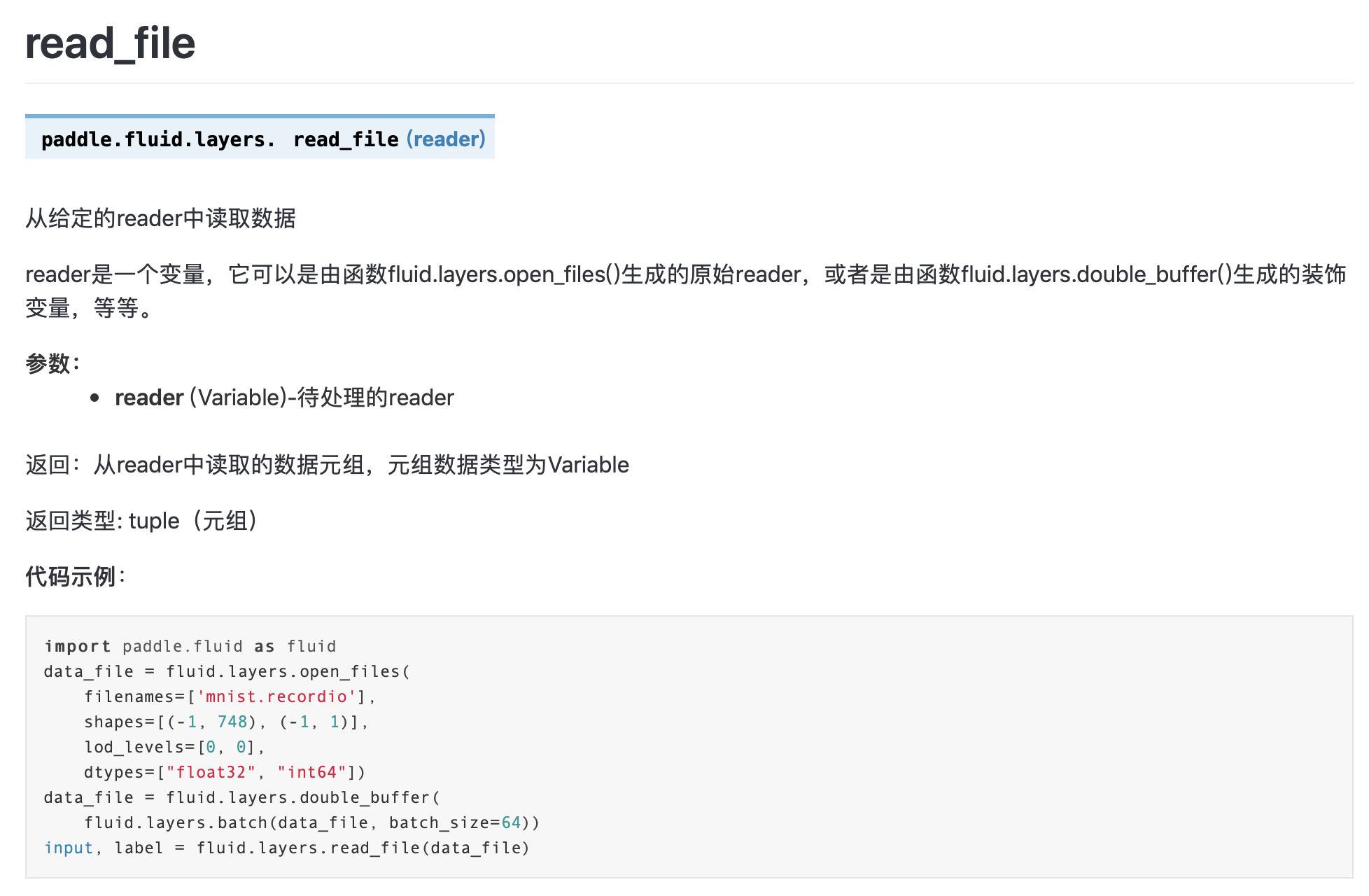Click the shapes= line in code block
This screenshot has width=1369, height=896.
click(x=225, y=722)
